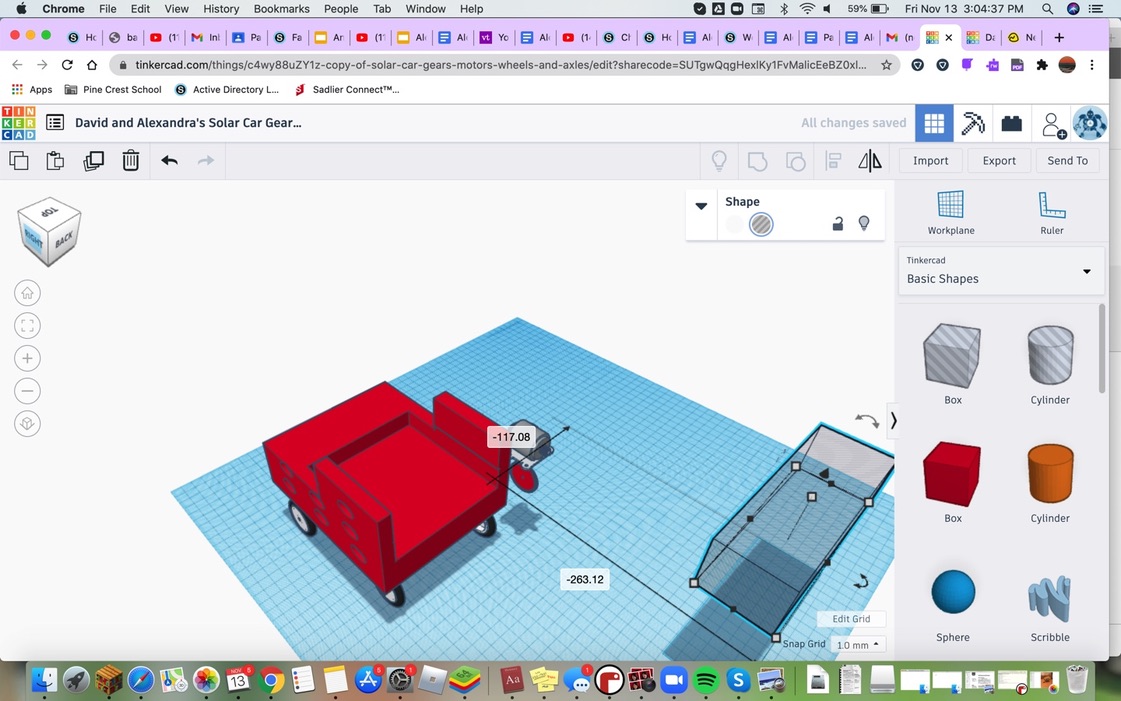The width and height of the screenshot is (1121, 701).
Task: Open the History menu
Action: 221,9
